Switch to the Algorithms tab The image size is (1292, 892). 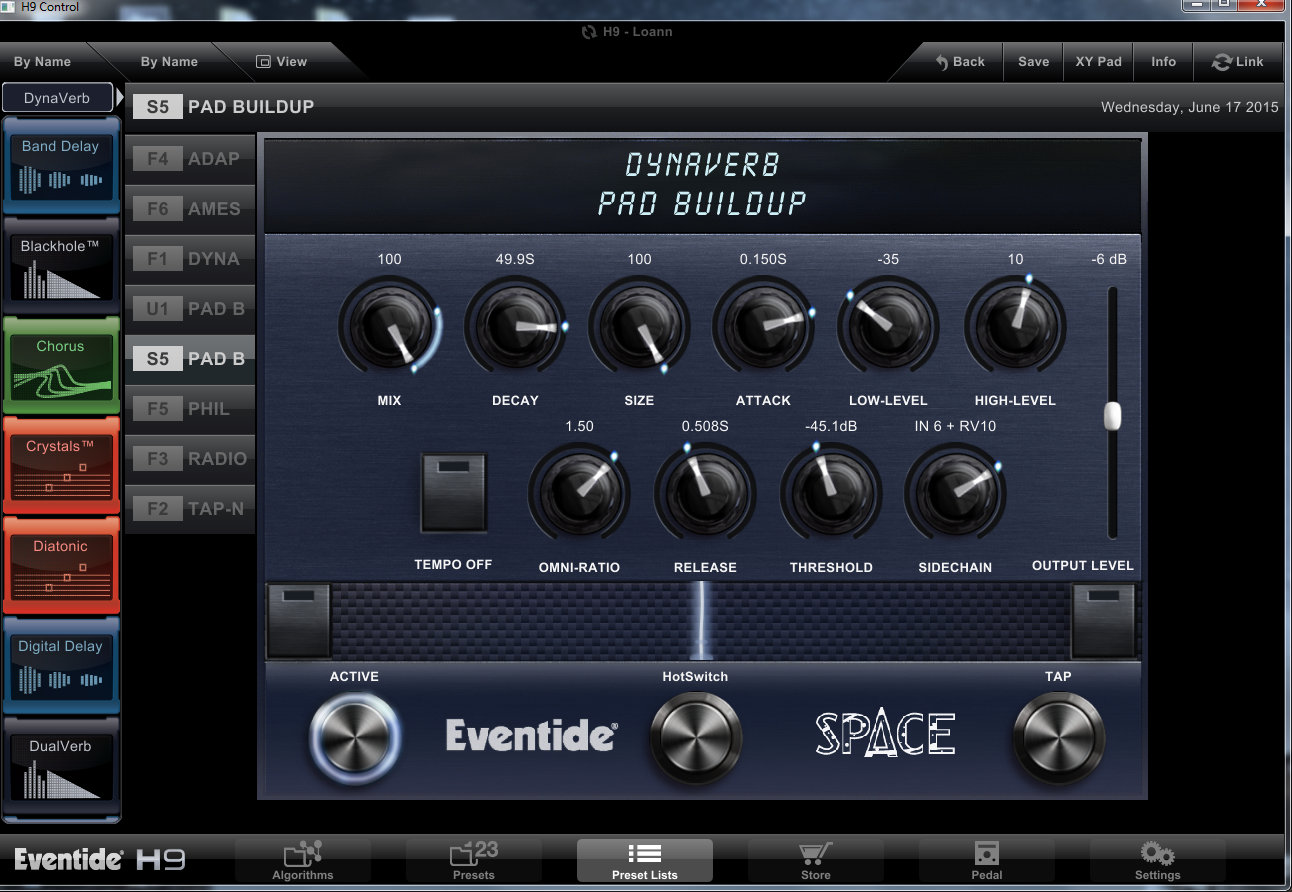pyautogui.click(x=303, y=860)
